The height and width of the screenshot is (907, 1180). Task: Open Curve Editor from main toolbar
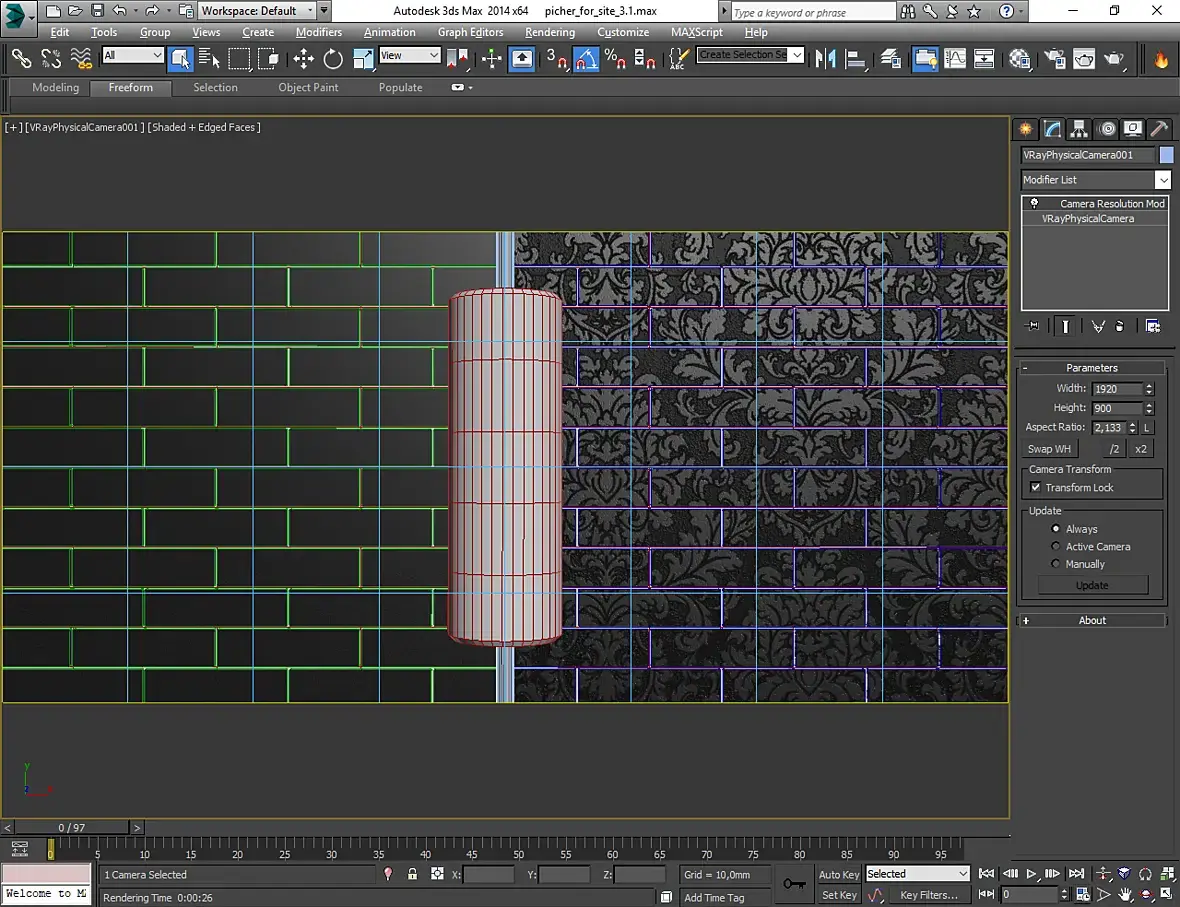(x=955, y=60)
